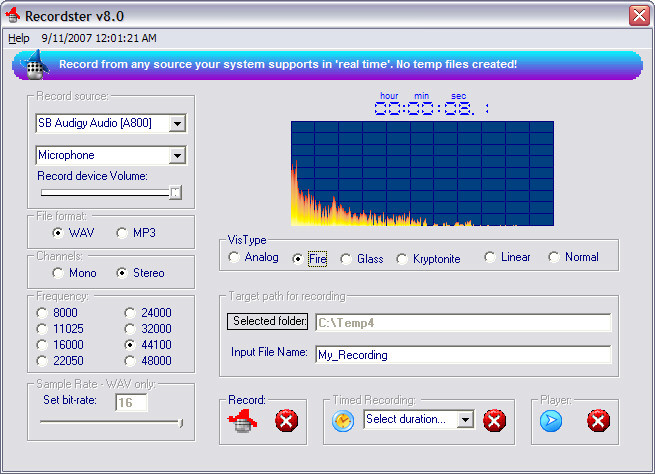Click the C:\Temp4 target path field
The image size is (655, 474).
(463, 323)
